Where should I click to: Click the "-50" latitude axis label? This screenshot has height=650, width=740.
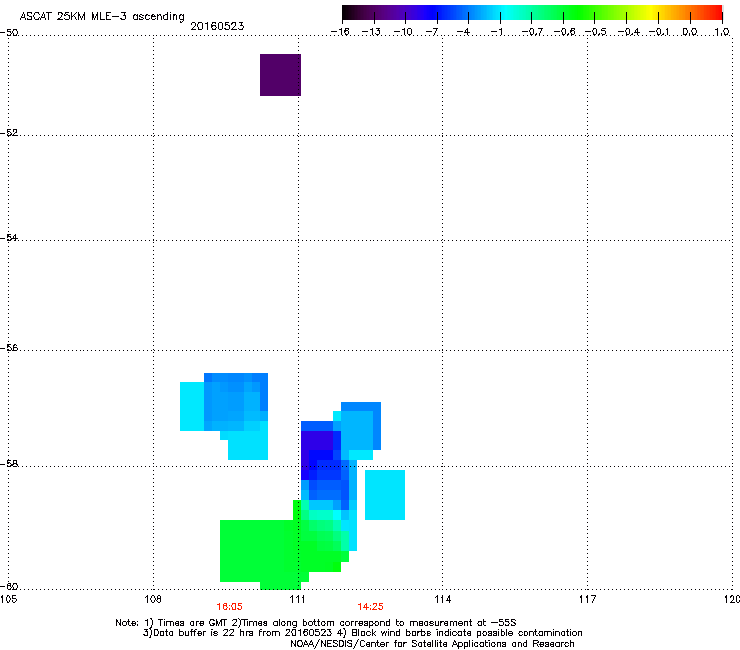tap(9, 33)
